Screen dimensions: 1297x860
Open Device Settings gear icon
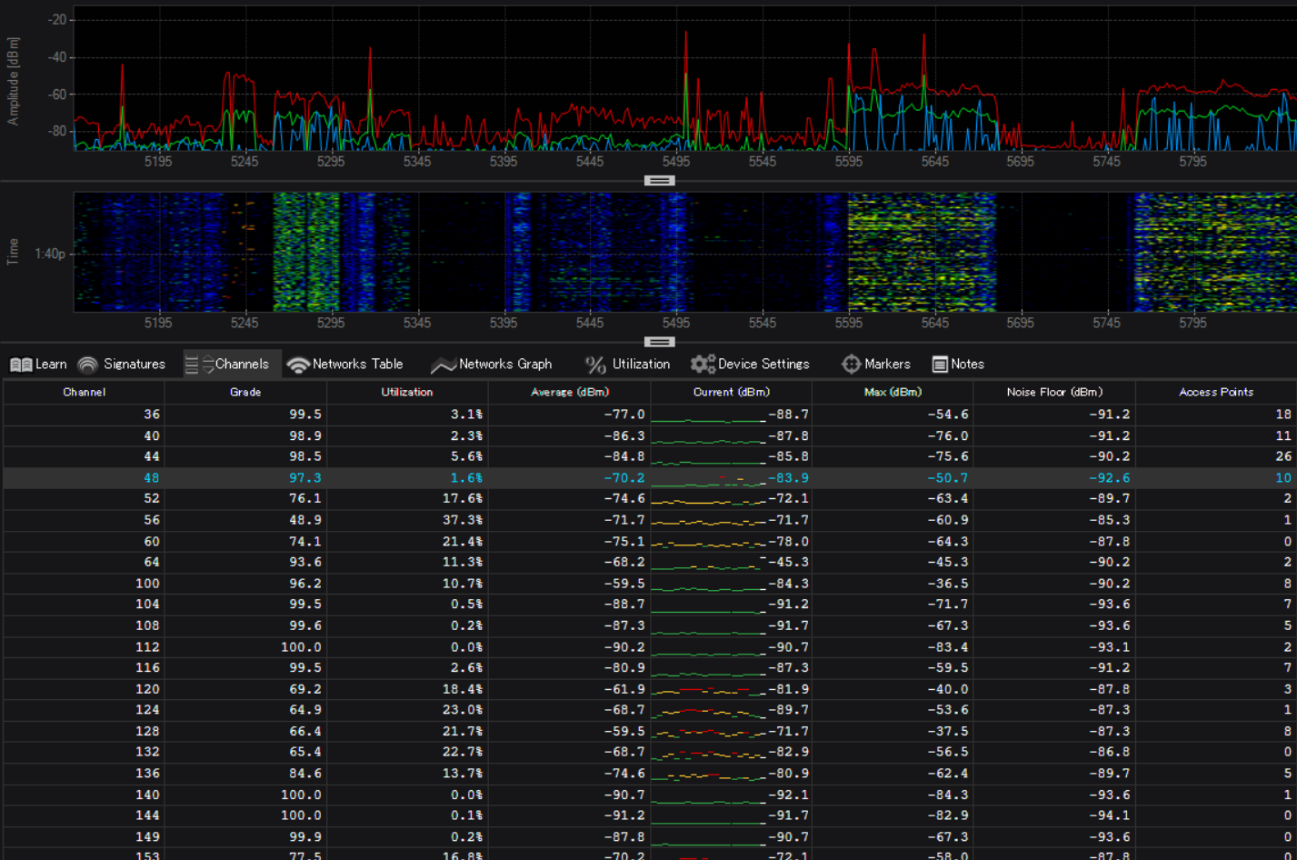tap(703, 364)
